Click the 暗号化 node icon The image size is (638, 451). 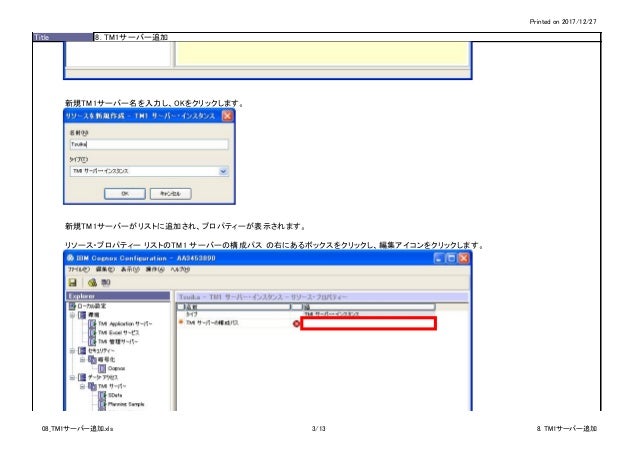click(92, 359)
